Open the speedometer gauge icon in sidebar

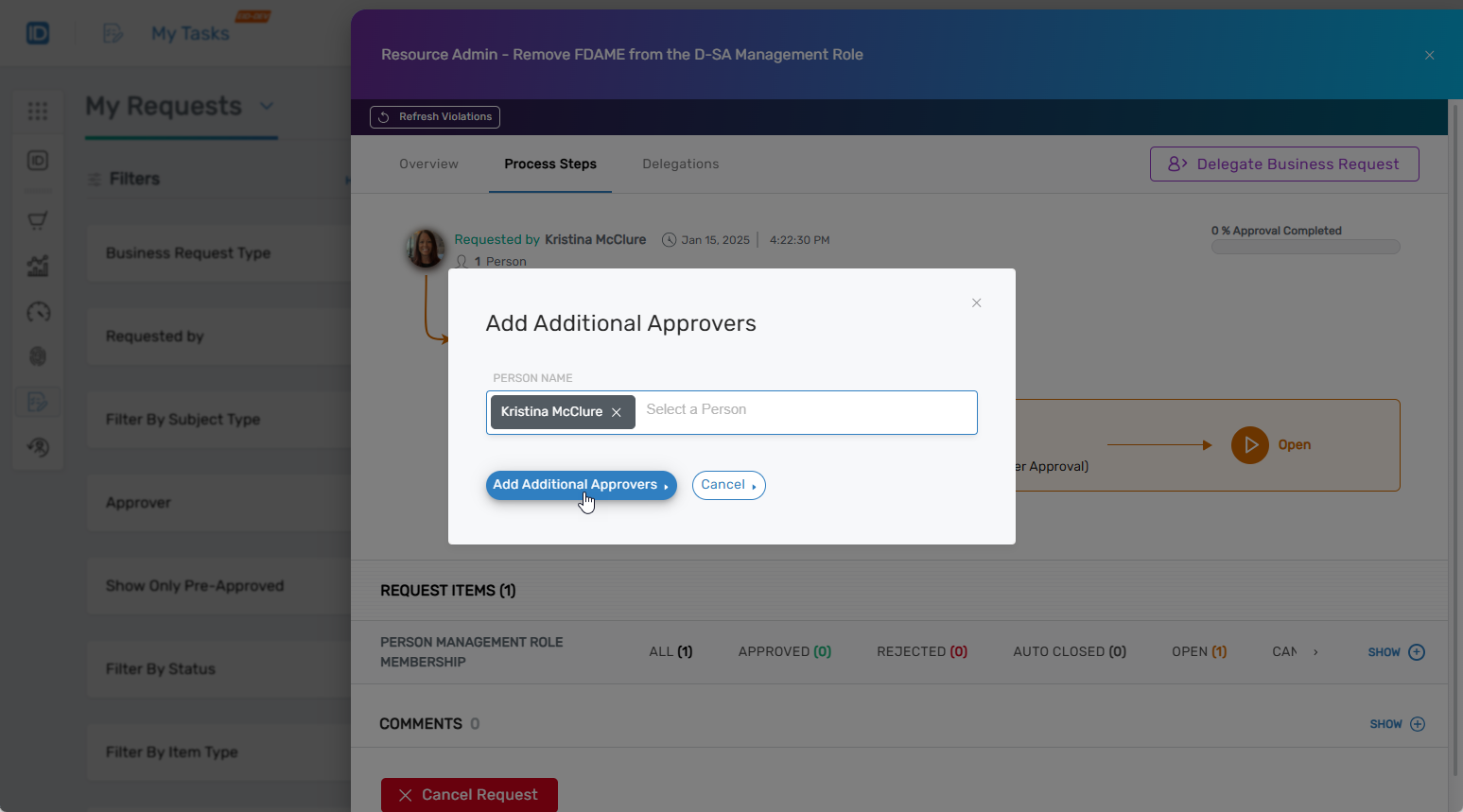[x=38, y=312]
